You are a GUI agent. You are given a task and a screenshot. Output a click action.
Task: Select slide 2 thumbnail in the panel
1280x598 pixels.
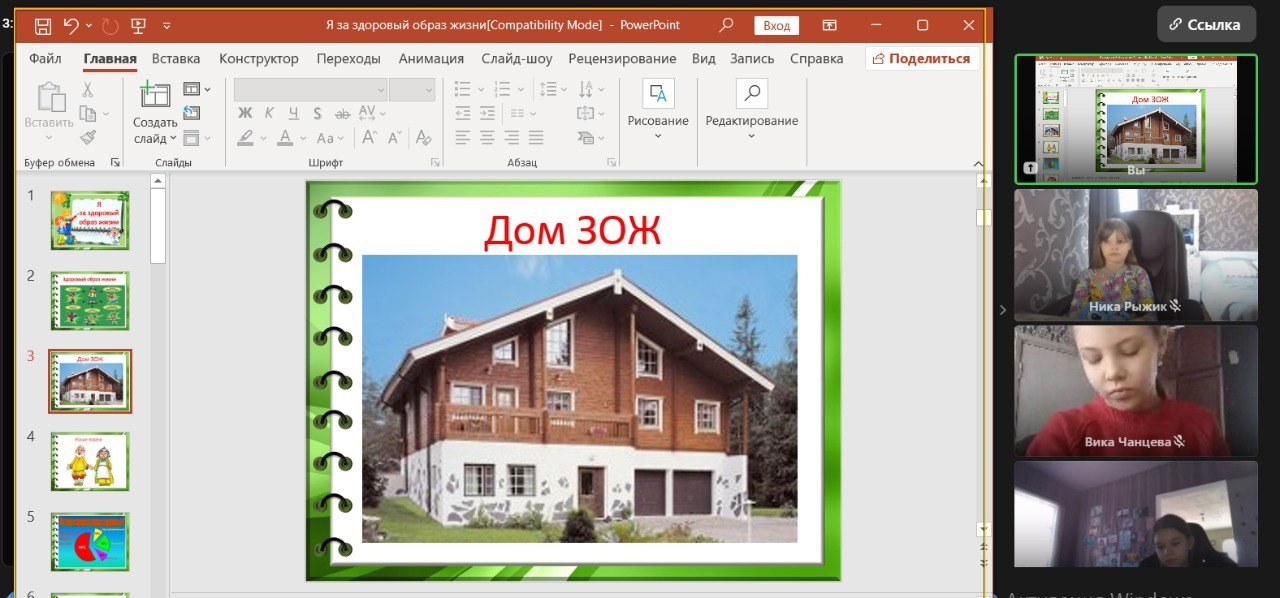tap(90, 300)
